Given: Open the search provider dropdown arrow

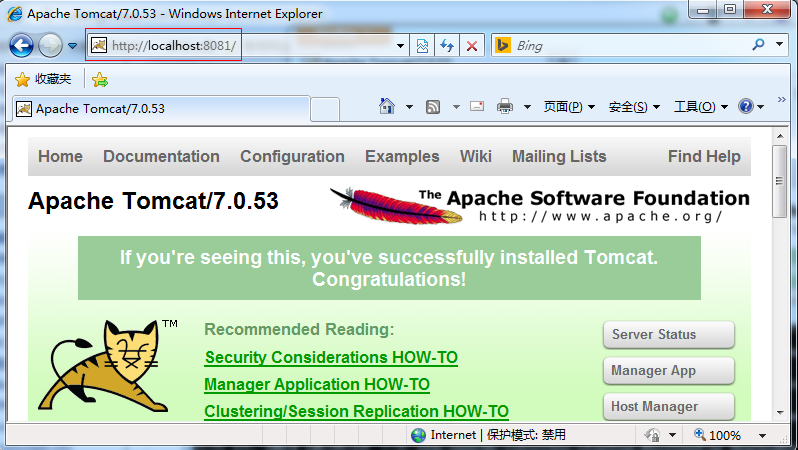Looking at the screenshot, I should 779,45.
